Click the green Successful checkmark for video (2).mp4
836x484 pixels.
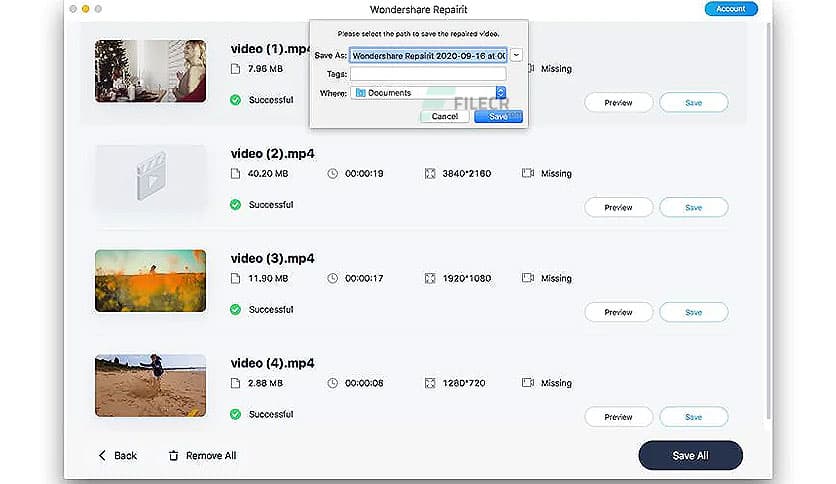coord(235,205)
